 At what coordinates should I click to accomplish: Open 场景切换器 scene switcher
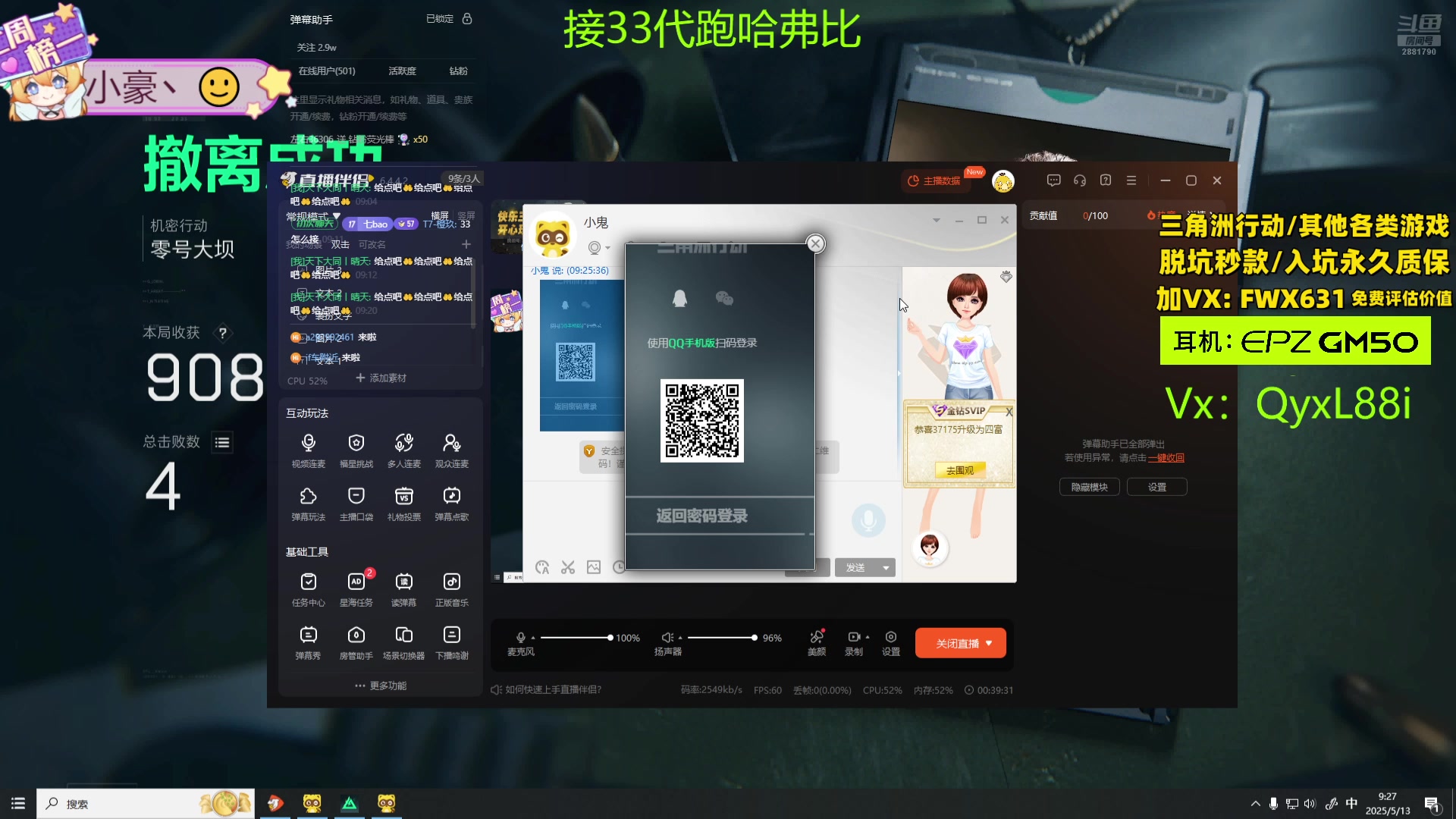coord(403,642)
